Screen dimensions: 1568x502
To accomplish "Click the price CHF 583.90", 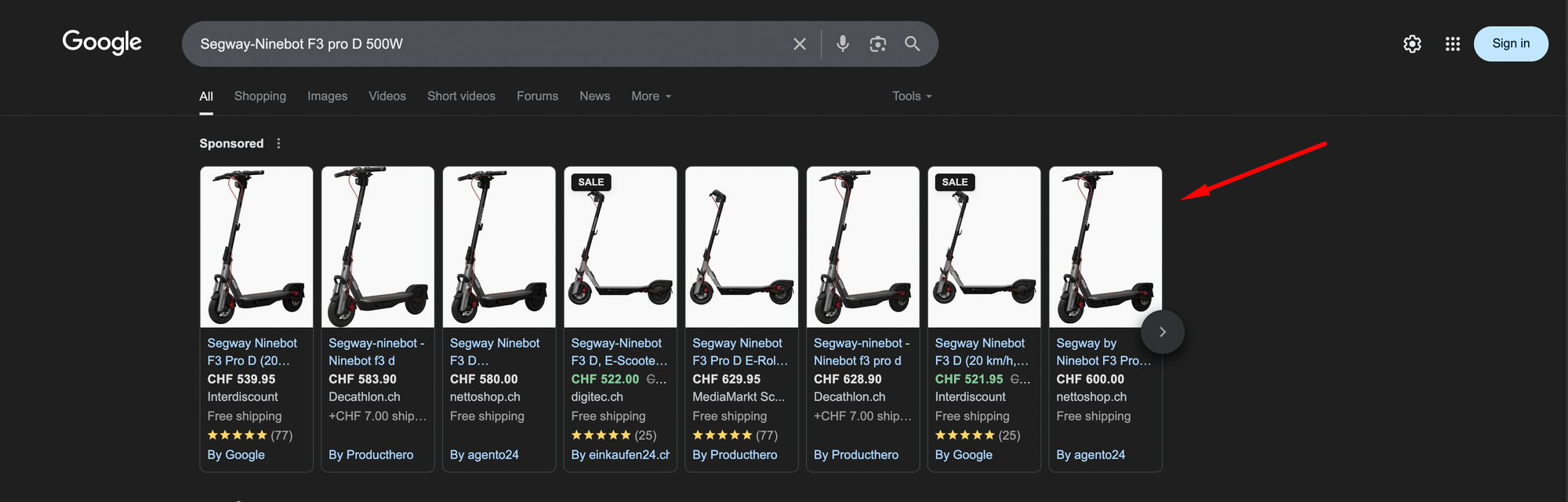I will pyautogui.click(x=363, y=379).
